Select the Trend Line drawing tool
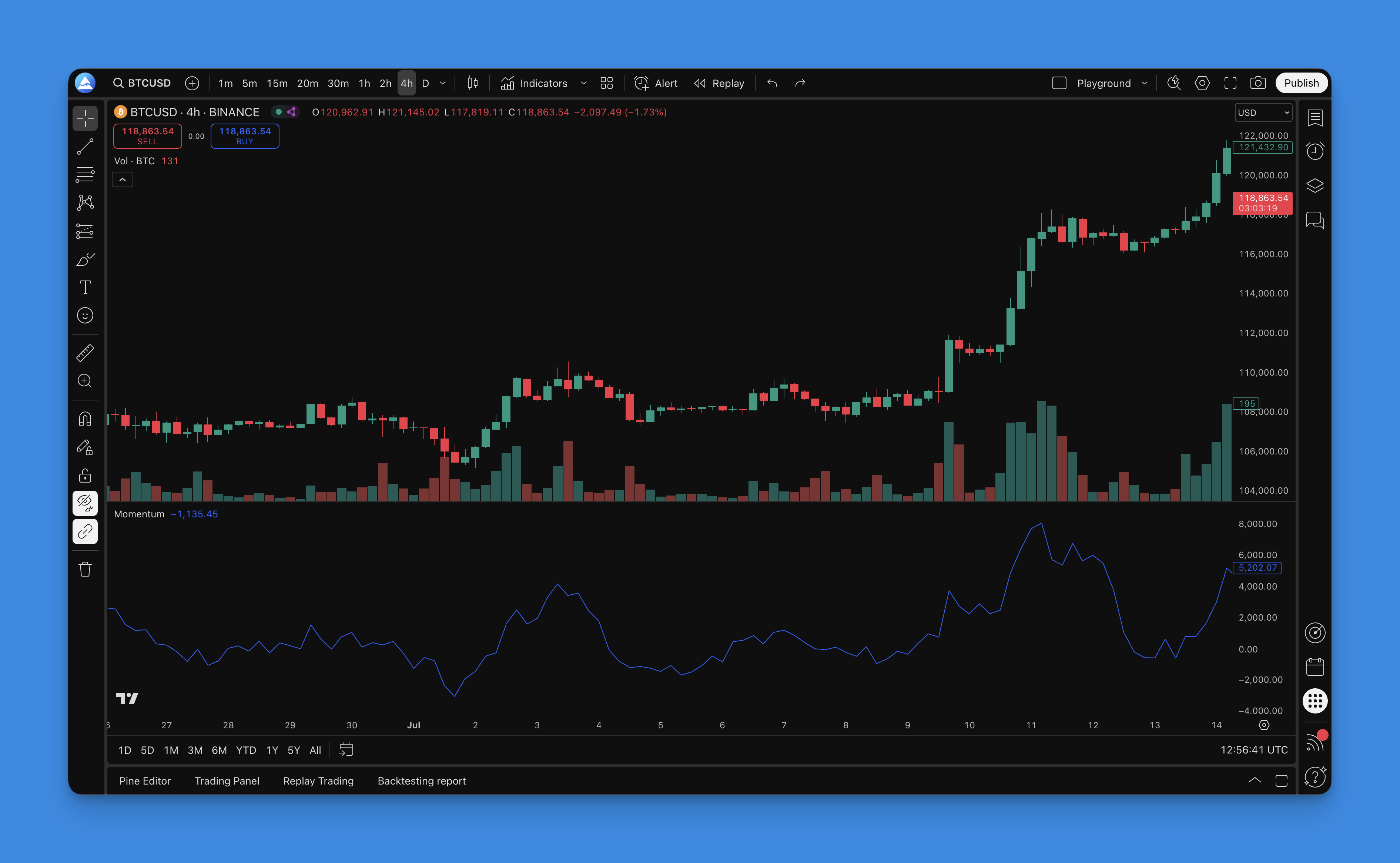The width and height of the screenshot is (1400, 863). (x=84, y=147)
